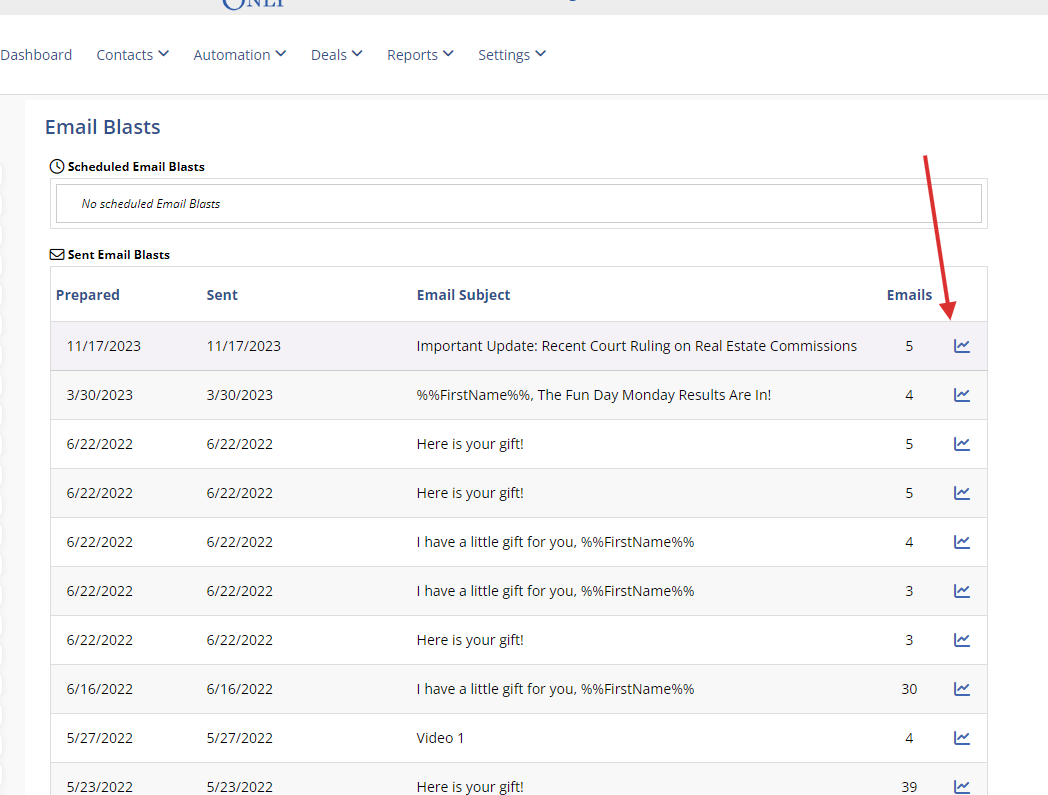
Task: Click the 11/17/2023 prepared date
Action: [x=104, y=346]
